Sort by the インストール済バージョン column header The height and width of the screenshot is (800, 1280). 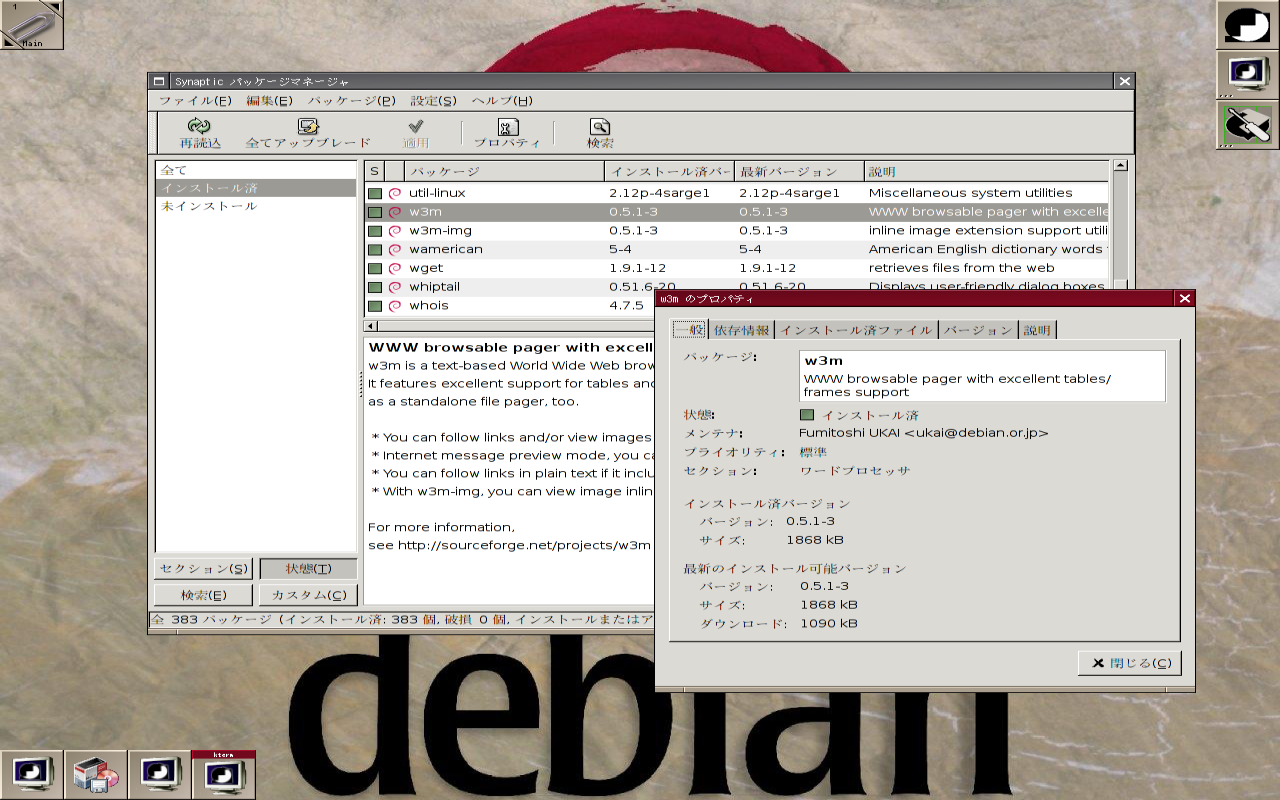(x=669, y=172)
